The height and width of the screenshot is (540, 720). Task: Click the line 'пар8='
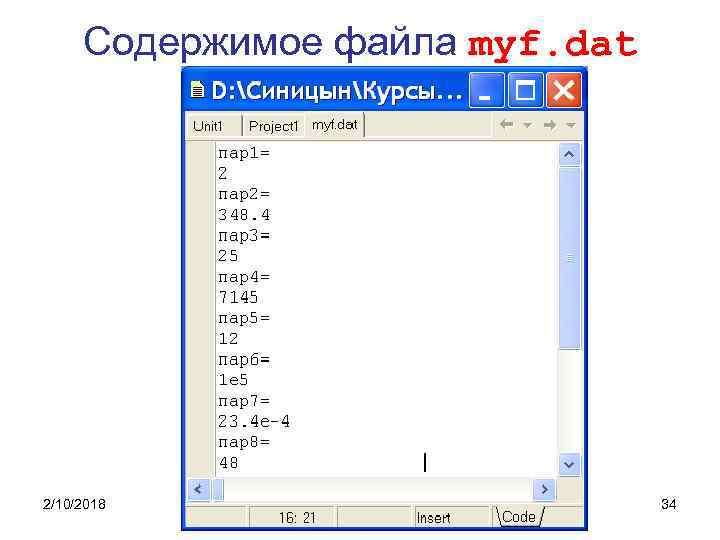[x=244, y=442]
